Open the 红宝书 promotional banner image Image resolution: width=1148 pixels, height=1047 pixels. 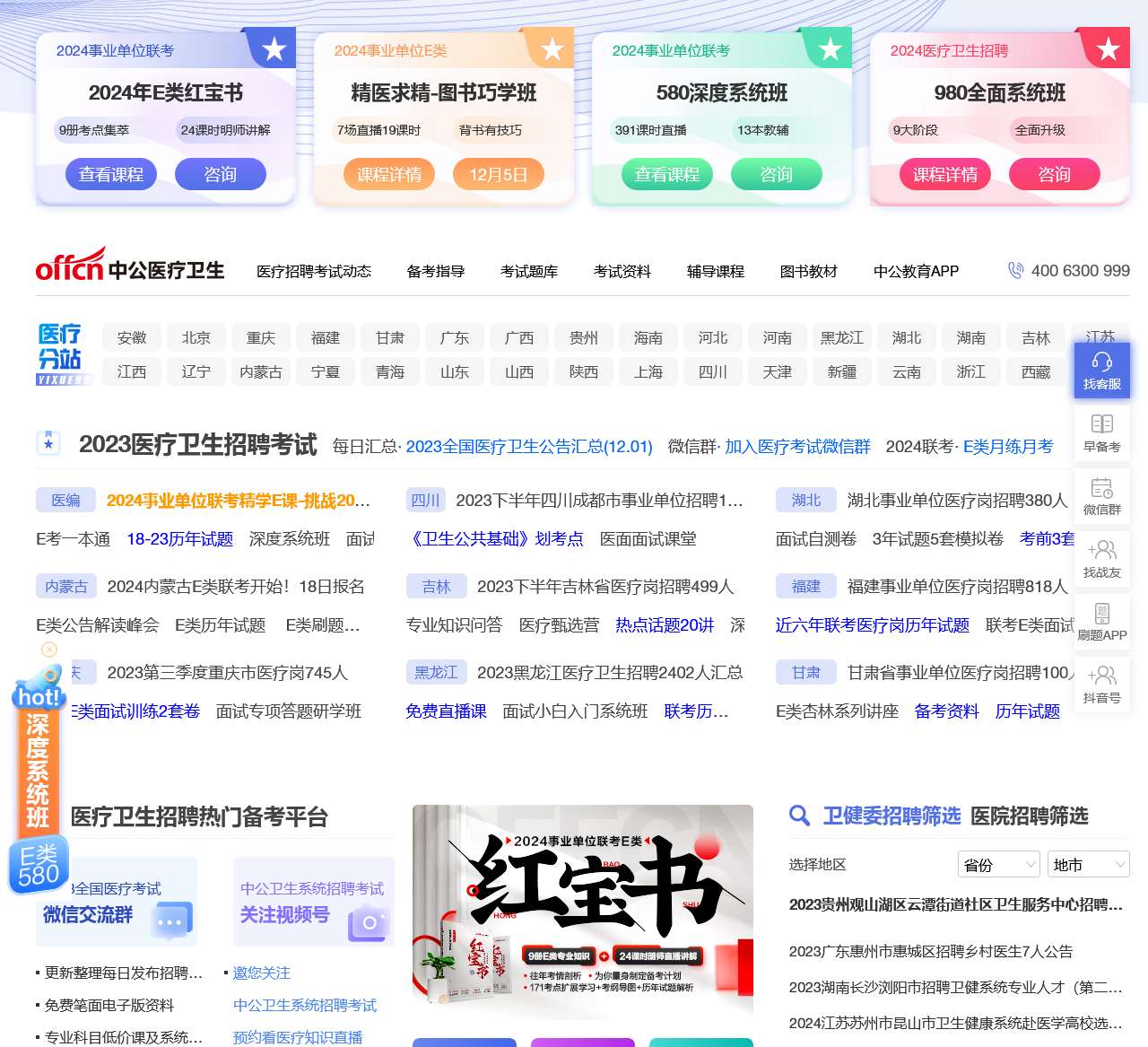click(x=583, y=912)
